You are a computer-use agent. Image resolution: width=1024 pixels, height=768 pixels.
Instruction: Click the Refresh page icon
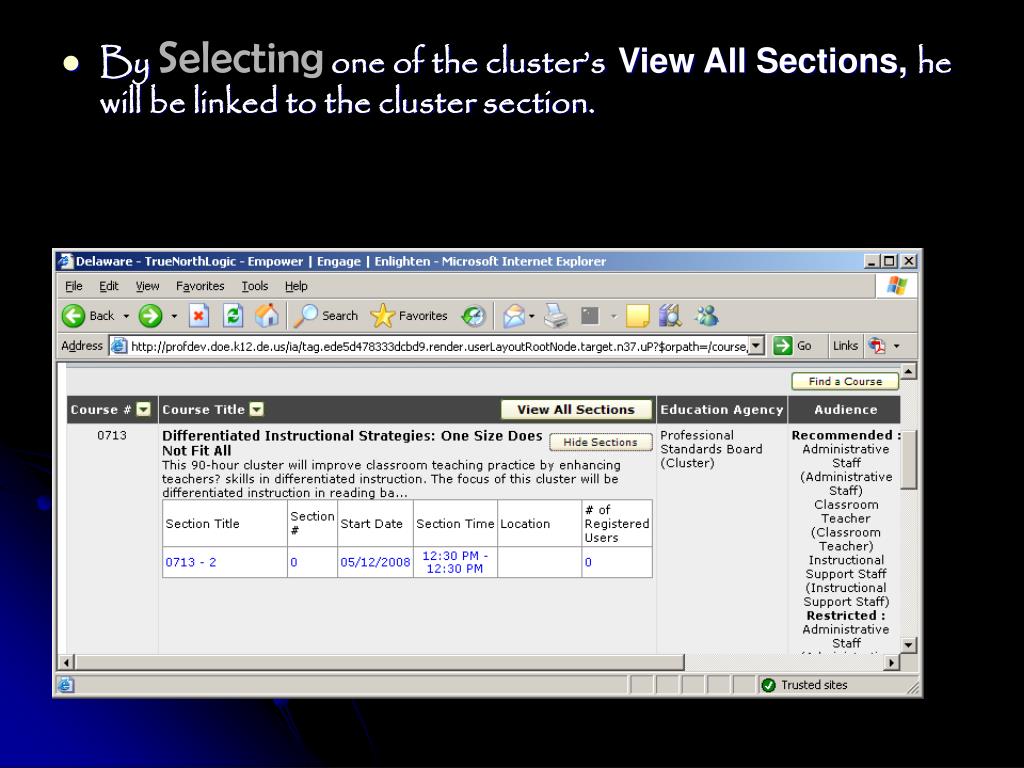(x=233, y=316)
